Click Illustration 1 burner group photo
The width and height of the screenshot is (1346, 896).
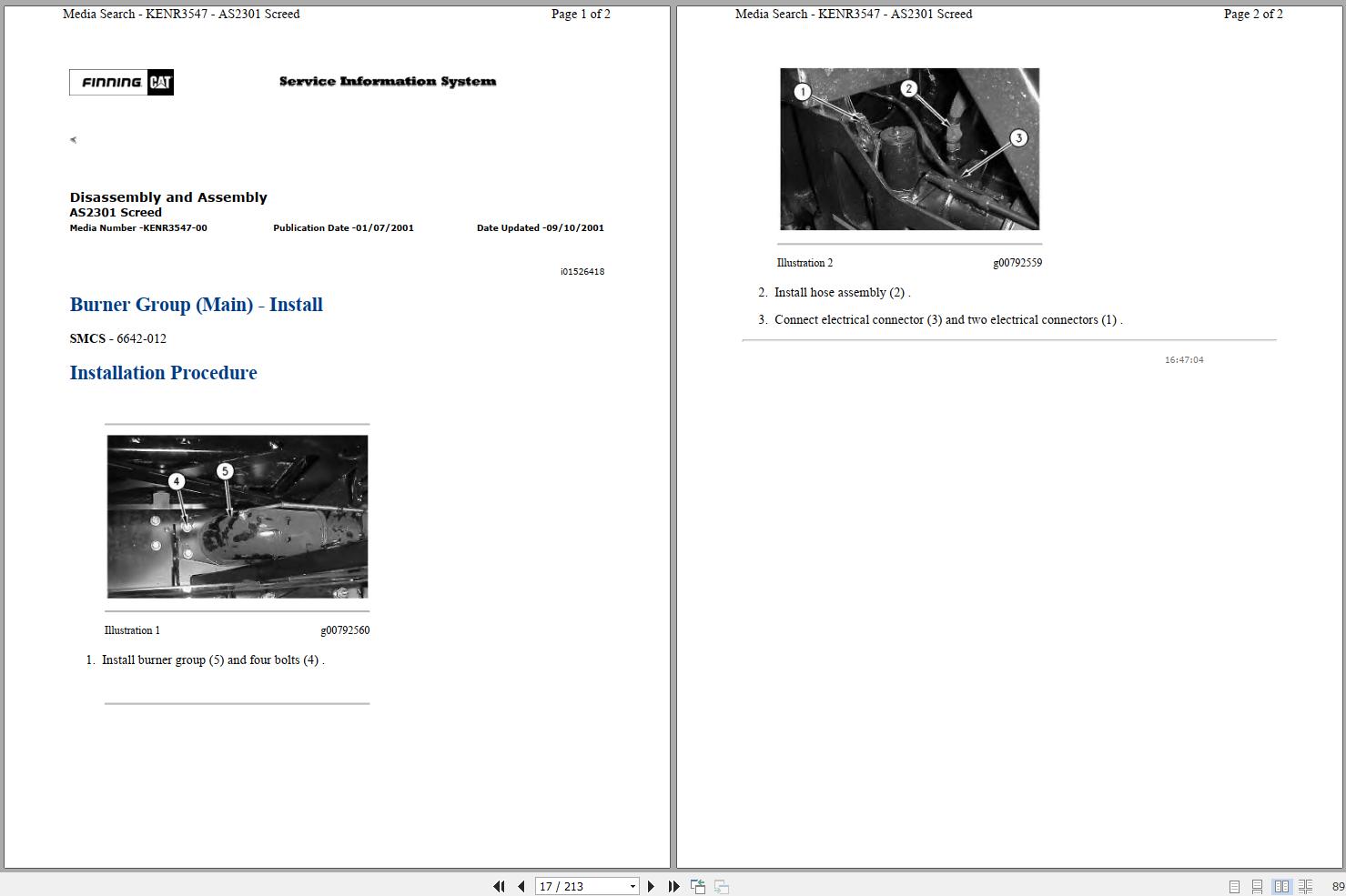point(238,516)
